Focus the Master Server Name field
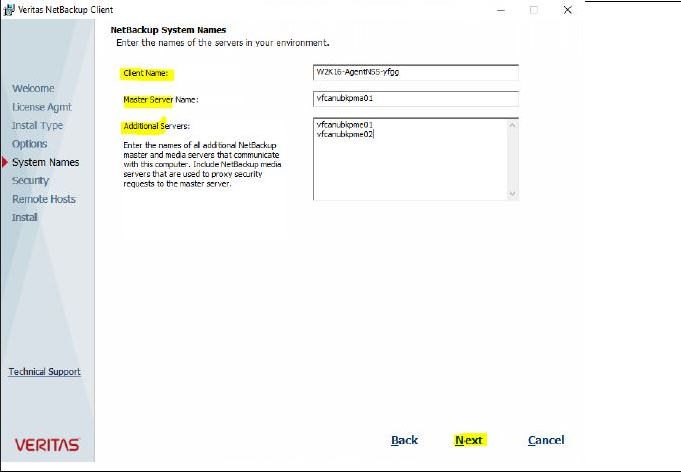Image resolution: width=681 pixels, height=472 pixels. 416,99
